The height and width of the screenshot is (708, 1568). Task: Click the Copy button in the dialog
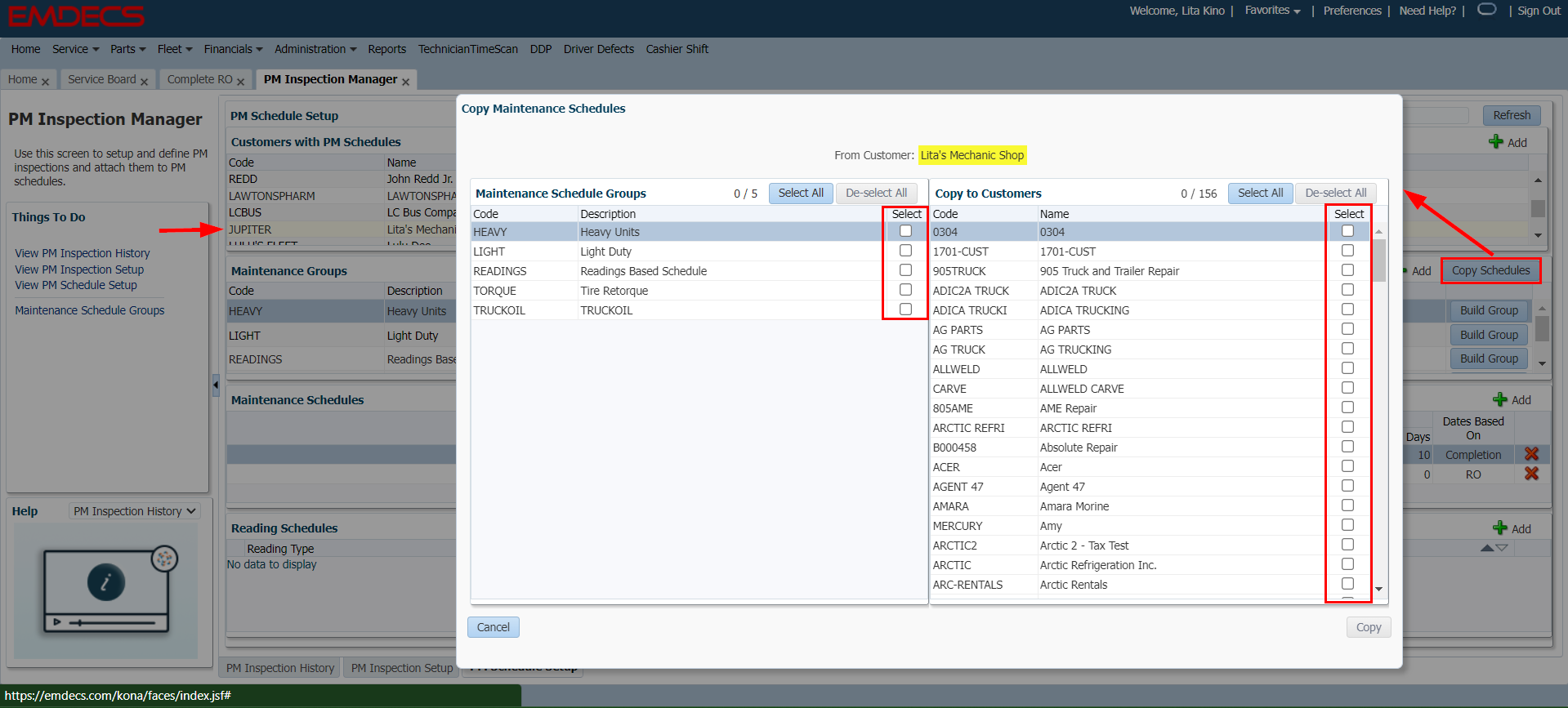point(1369,627)
